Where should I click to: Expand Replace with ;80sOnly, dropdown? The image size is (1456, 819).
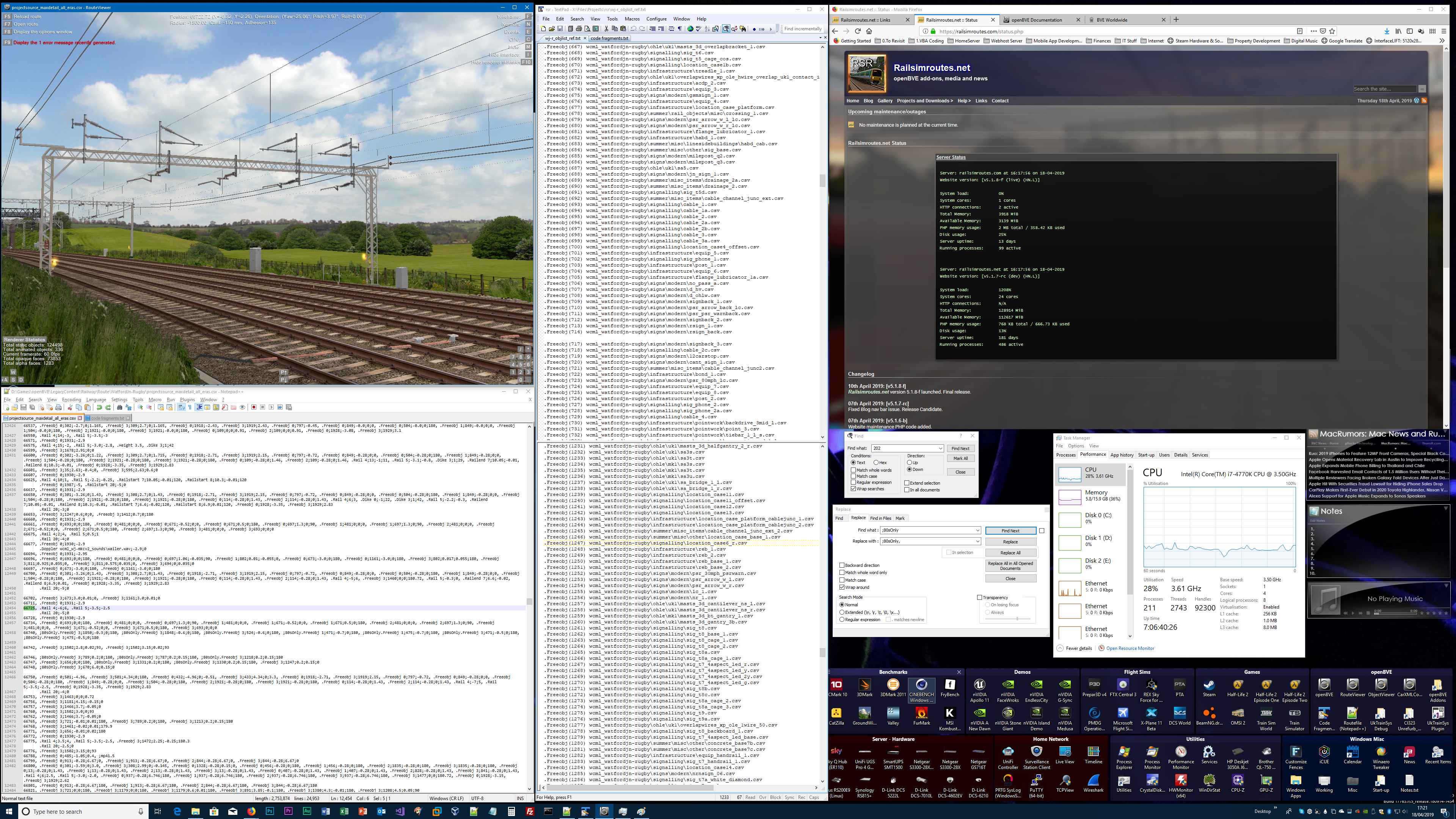pos(977,541)
